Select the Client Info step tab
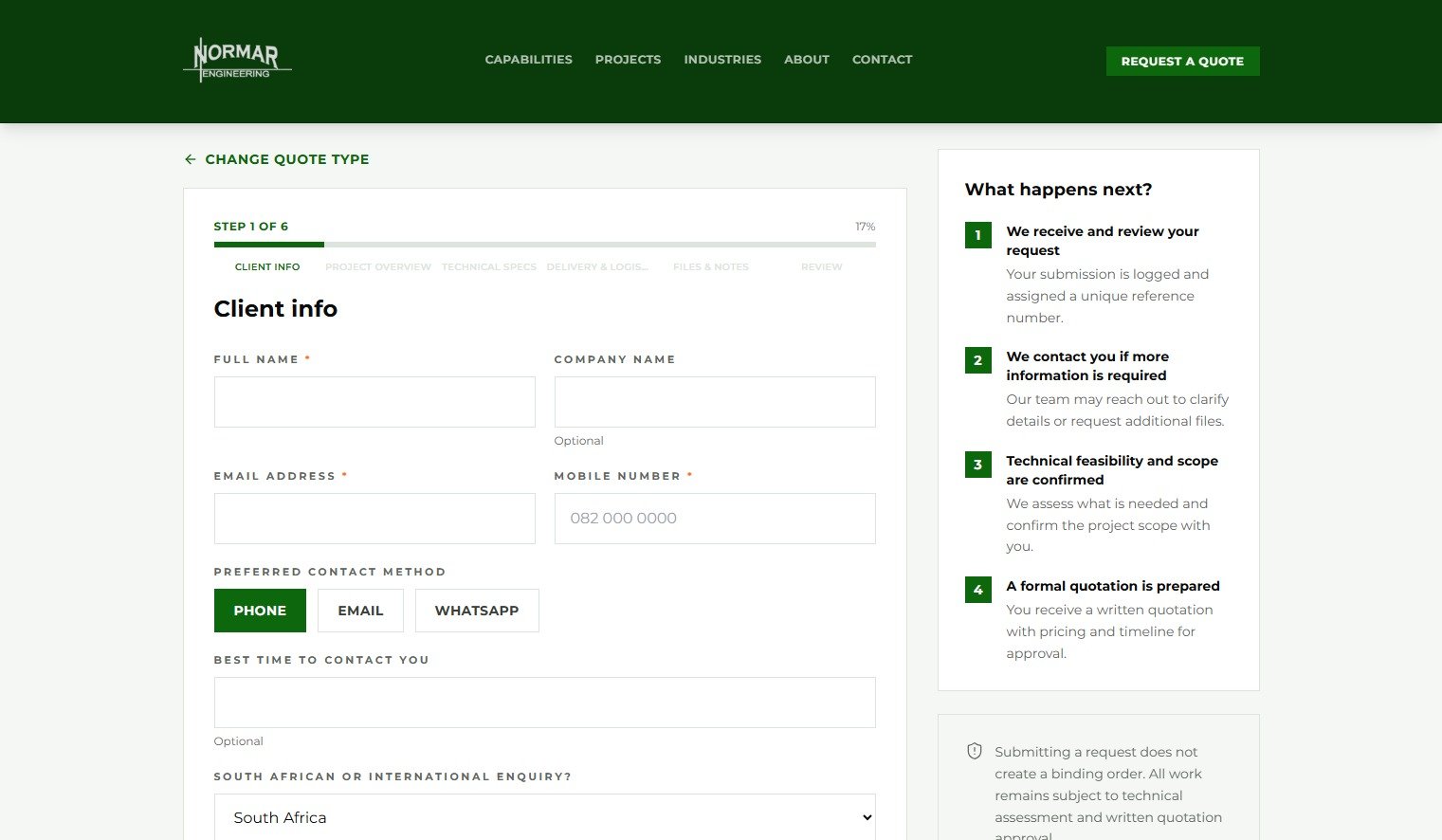 pos(267,267)
